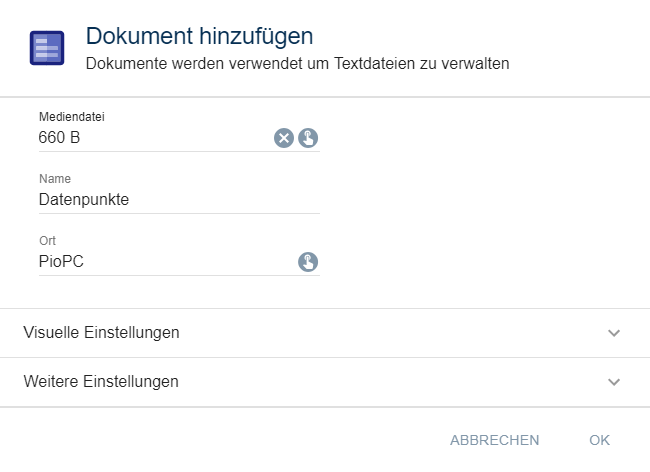Click blank space in Weitere Einstellungen row
The width and height of the screenshot is (650, 472).
(x=400, y=382)
